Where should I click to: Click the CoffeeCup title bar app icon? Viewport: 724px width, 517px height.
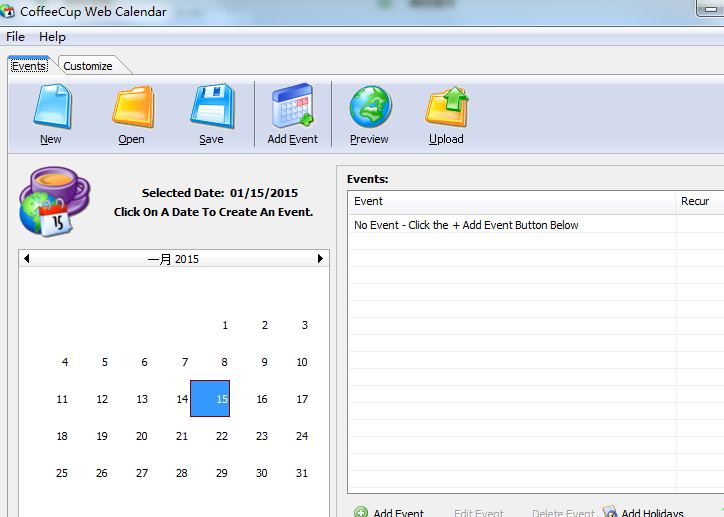click(7, 11)
